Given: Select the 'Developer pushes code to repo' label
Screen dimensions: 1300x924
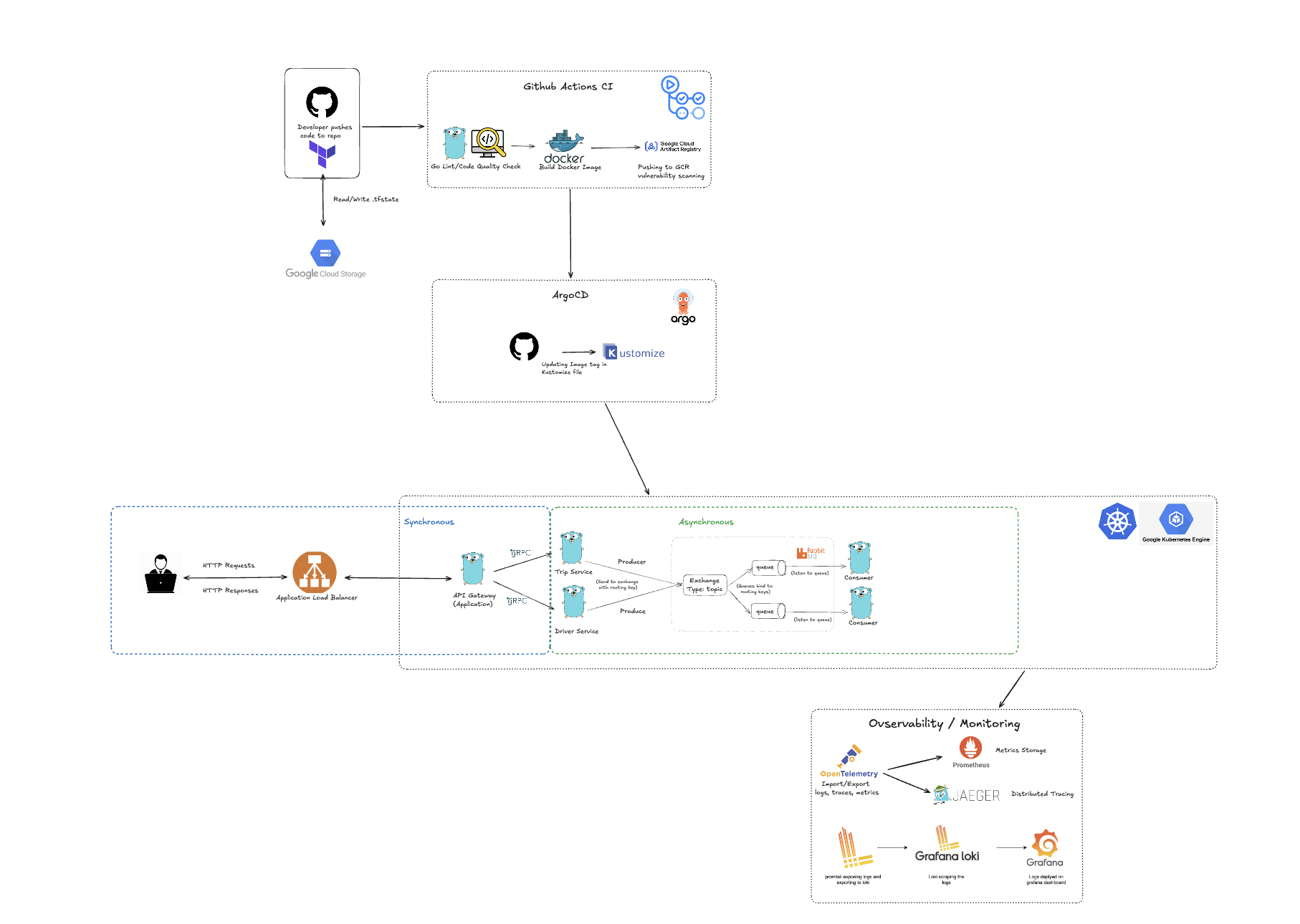Looking at the screenshot, I should [x=325, y=131].
